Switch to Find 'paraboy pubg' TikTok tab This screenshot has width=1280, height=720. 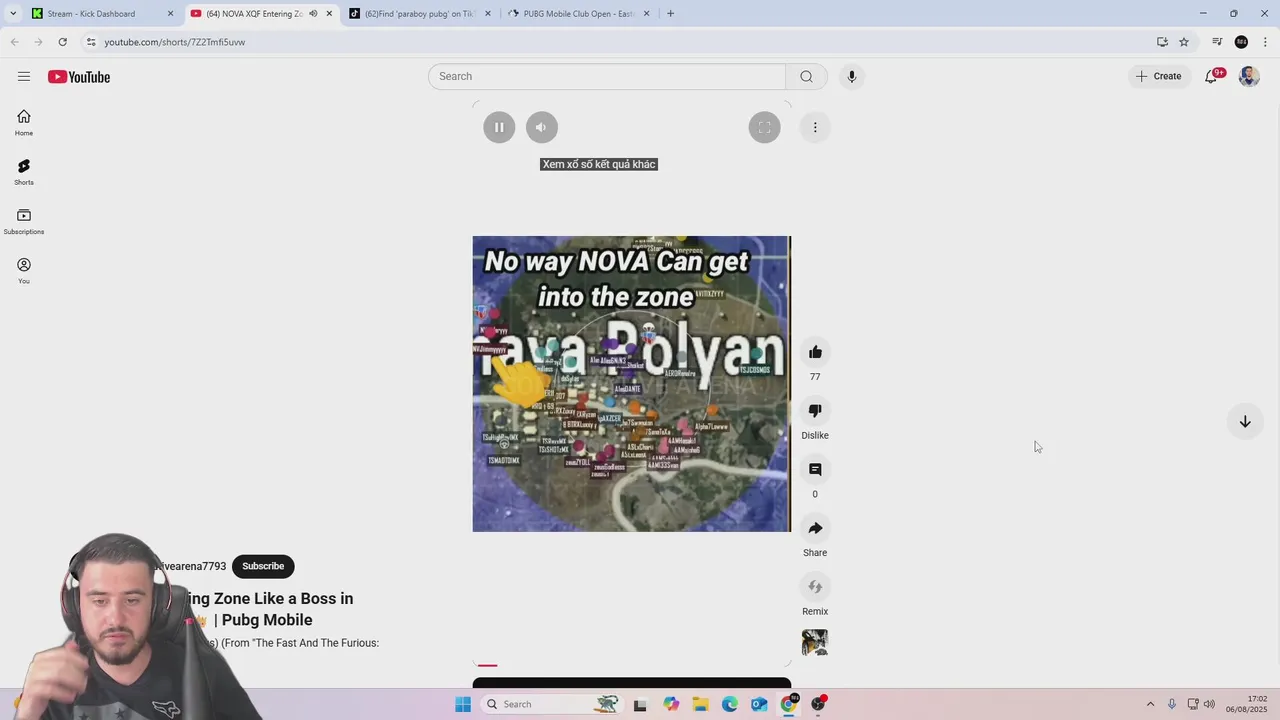tap(420, 14)
